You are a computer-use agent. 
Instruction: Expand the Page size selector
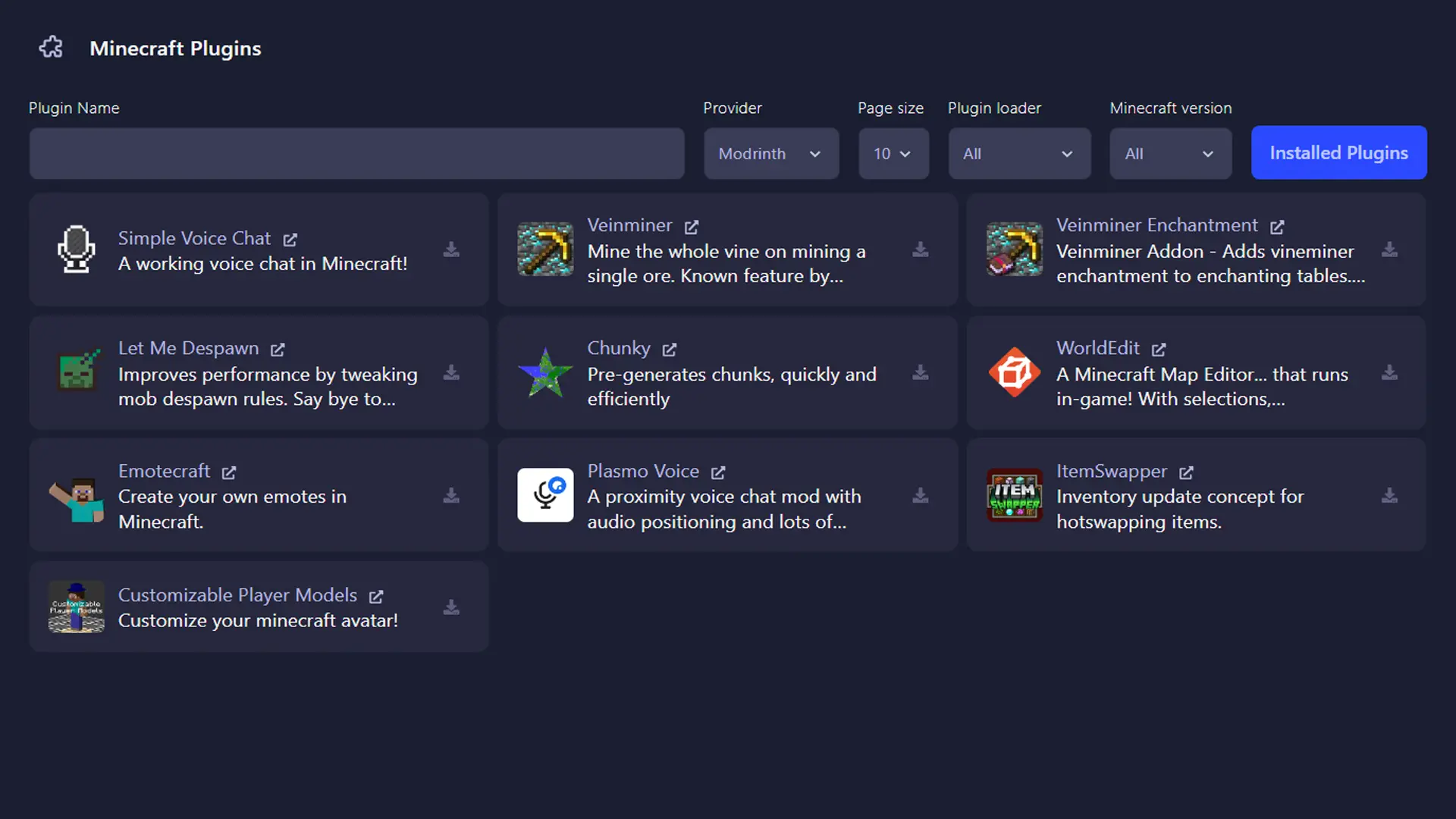(893, 153)
